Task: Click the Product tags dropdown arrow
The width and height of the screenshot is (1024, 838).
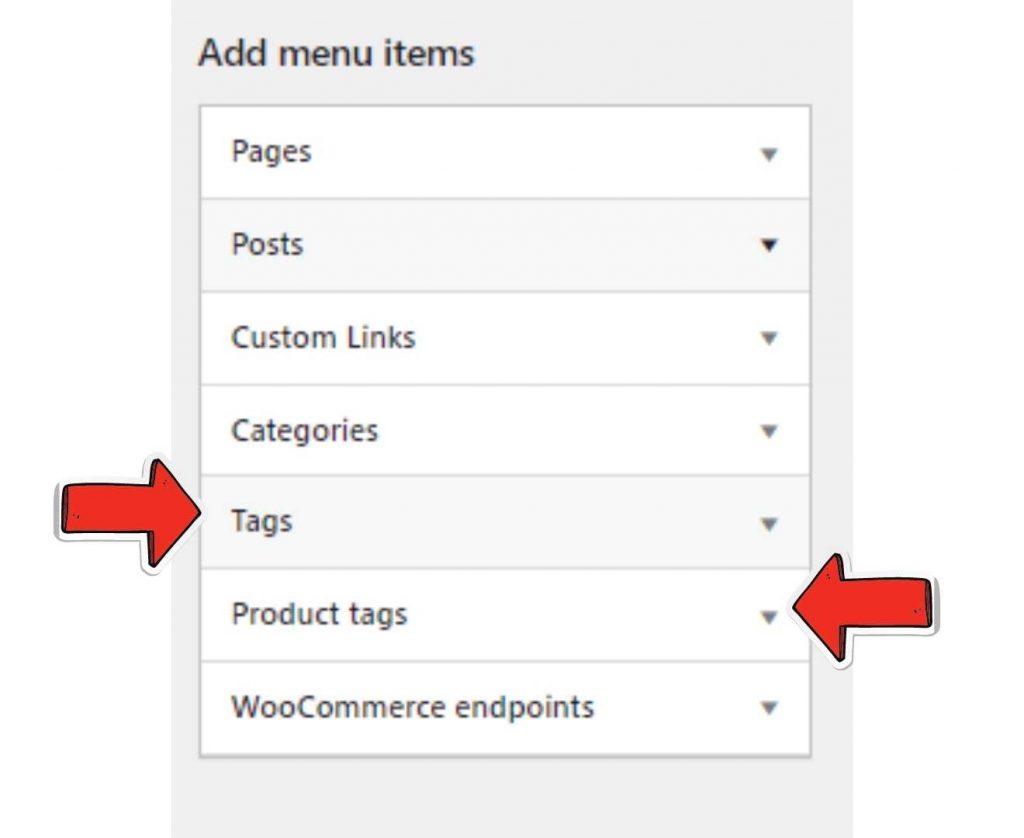Action: click(770, 616)
